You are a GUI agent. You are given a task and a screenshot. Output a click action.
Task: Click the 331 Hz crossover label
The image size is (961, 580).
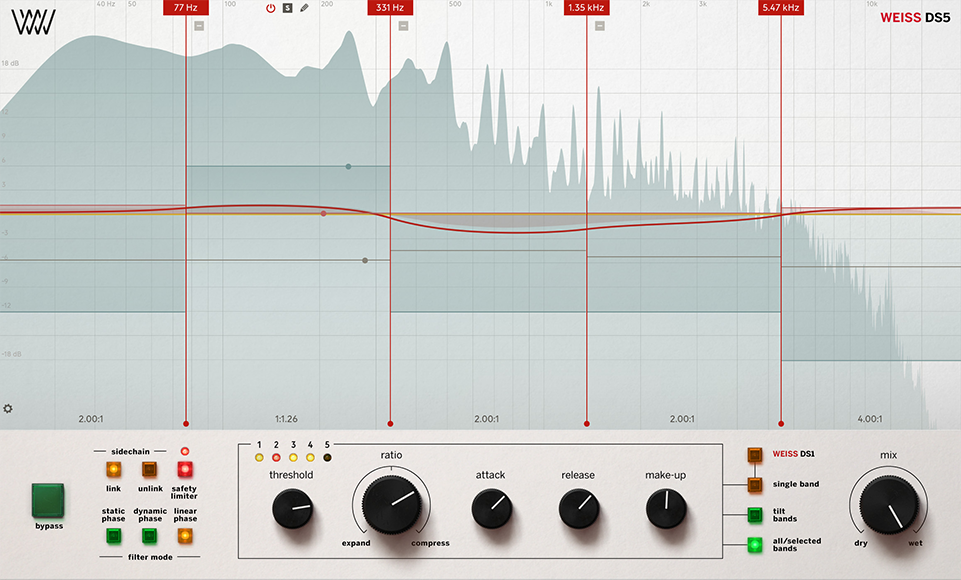tap(390, 7)
